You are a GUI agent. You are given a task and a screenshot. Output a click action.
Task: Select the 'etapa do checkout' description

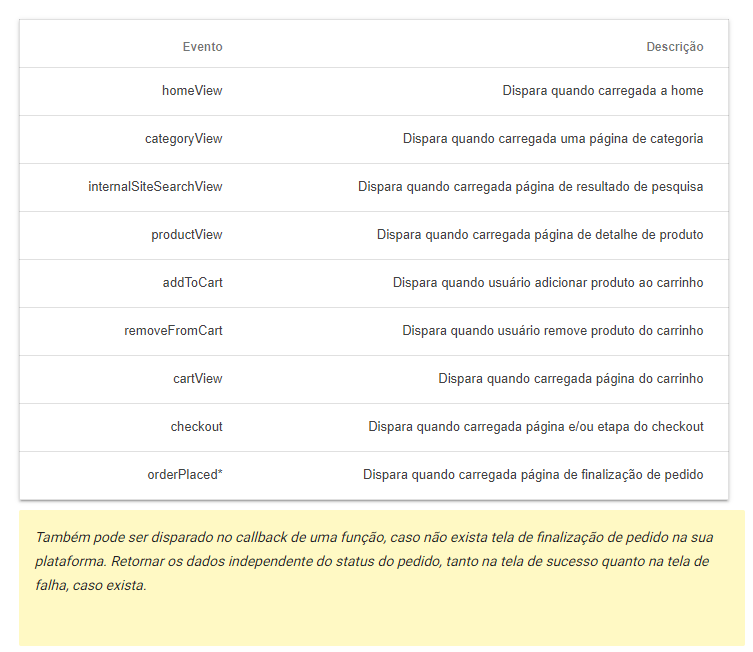point(536,427)
